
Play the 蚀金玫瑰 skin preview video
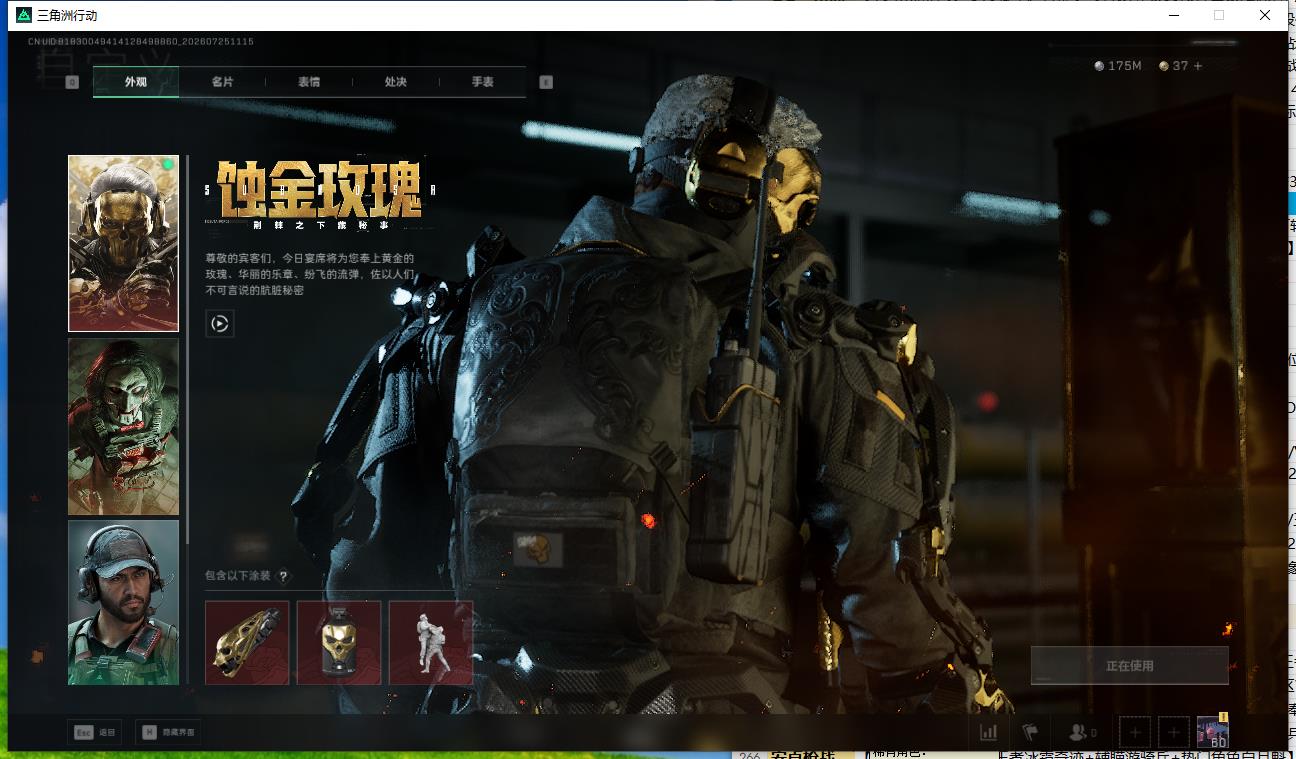click(x=220, y=323)
